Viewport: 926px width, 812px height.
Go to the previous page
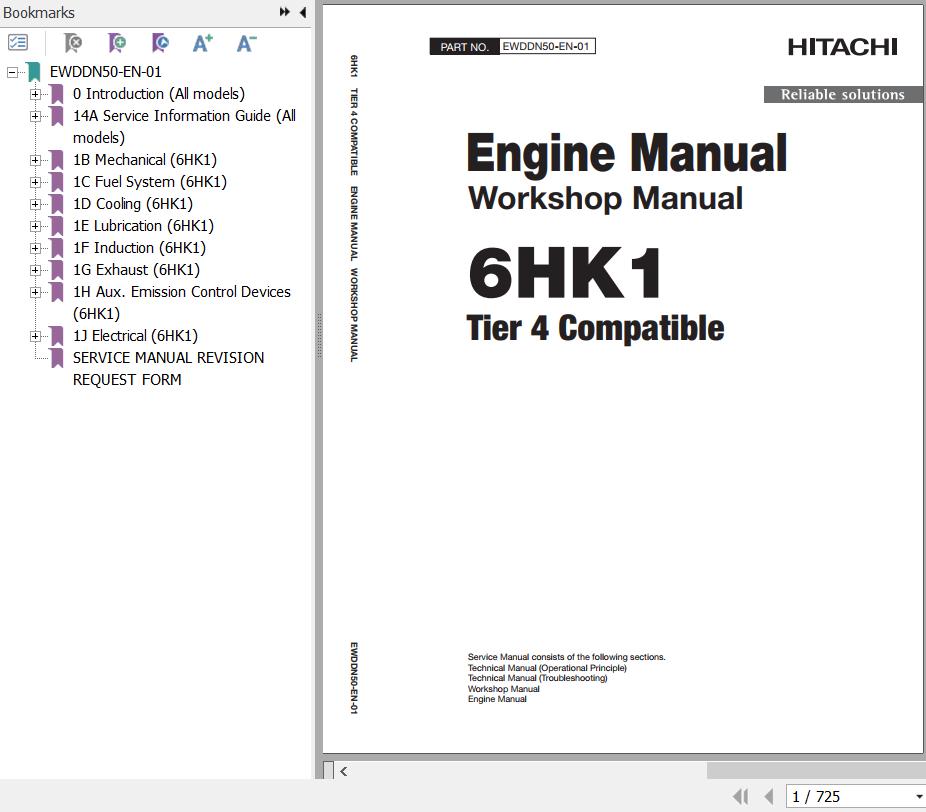coord(769,797)
